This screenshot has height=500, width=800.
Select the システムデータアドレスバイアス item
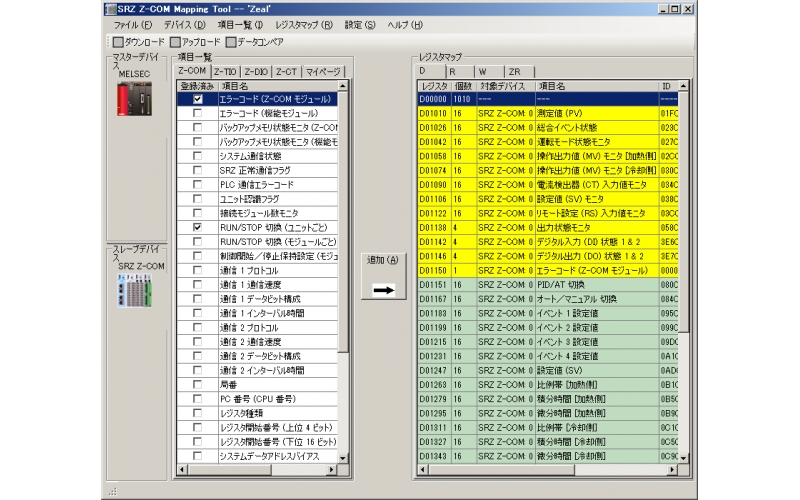(x=269, y=456)
